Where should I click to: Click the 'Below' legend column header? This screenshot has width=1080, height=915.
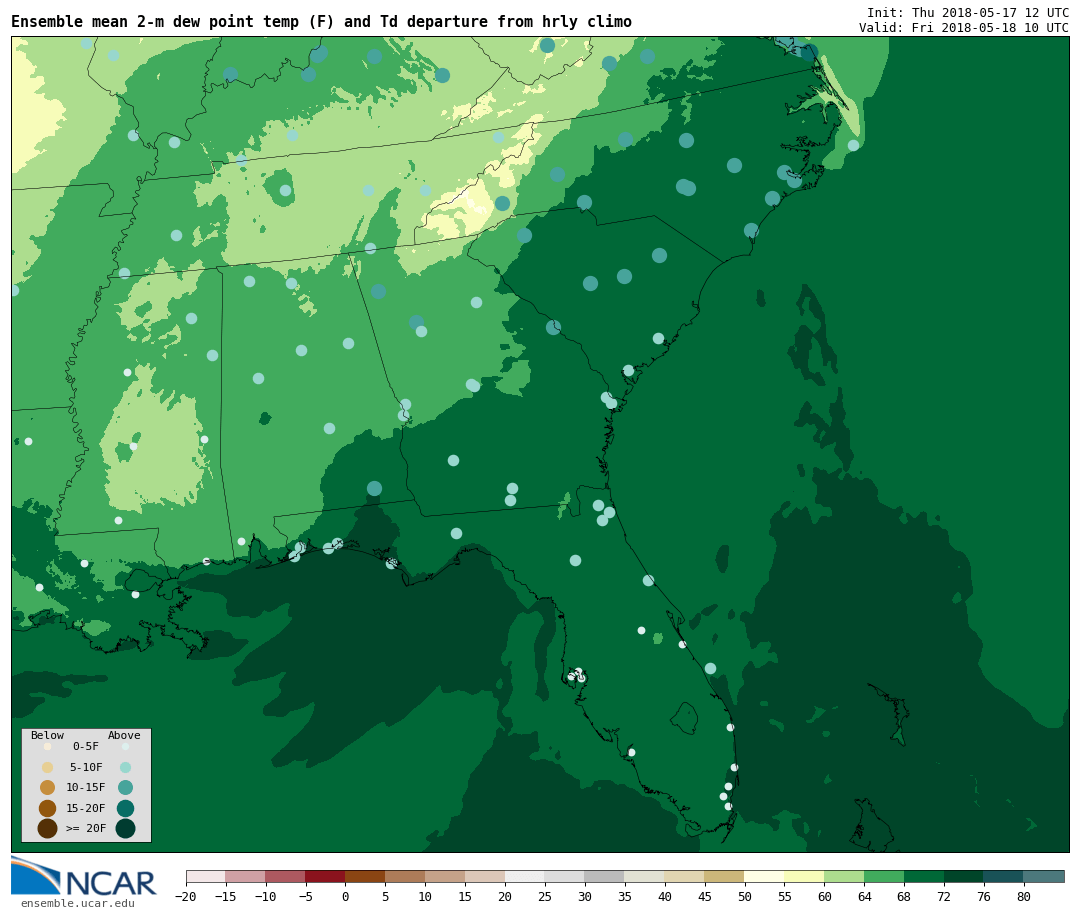[47, 735]
